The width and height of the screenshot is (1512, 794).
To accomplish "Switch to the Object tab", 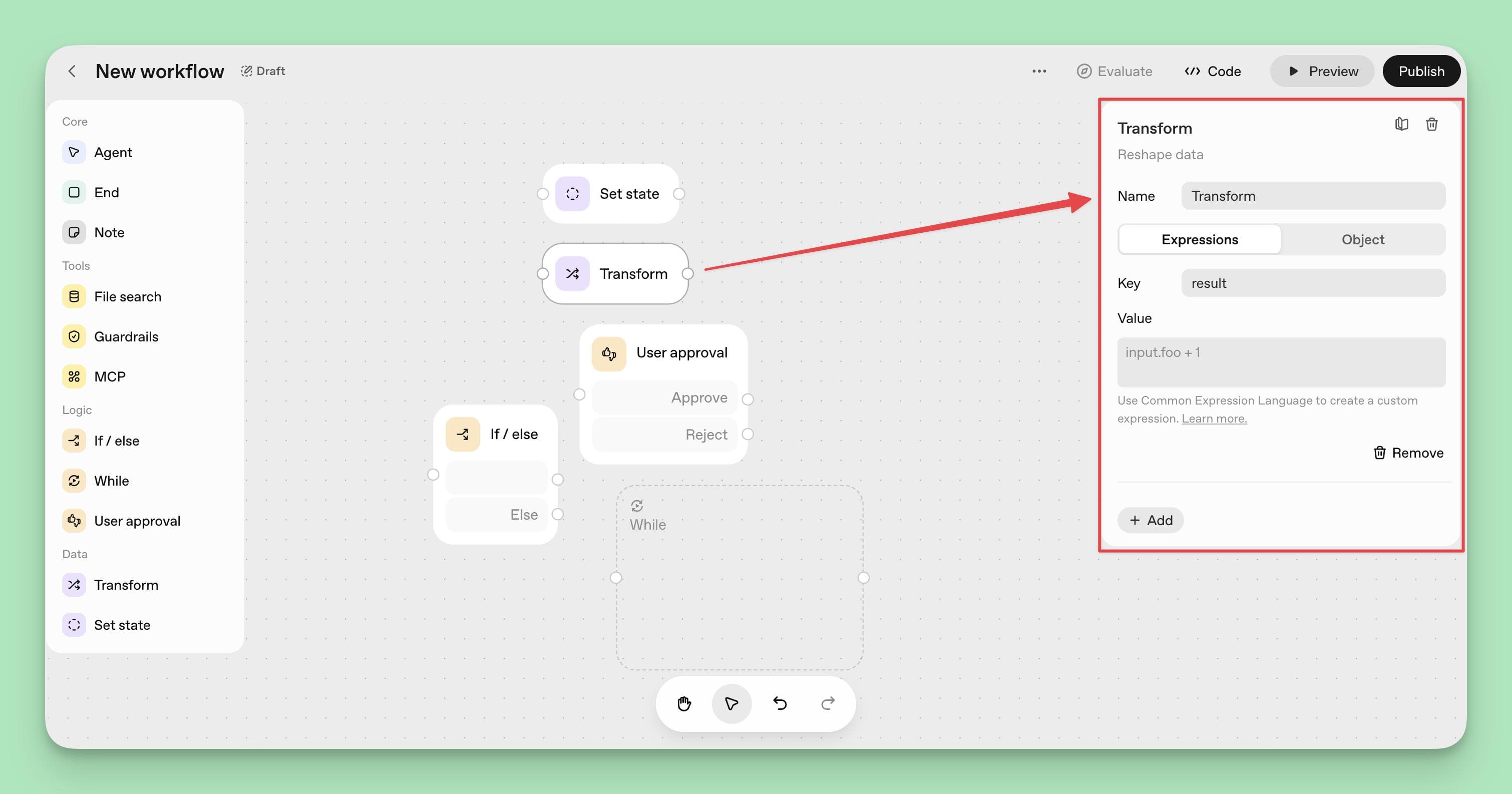I will click(x=1362, y=239).
